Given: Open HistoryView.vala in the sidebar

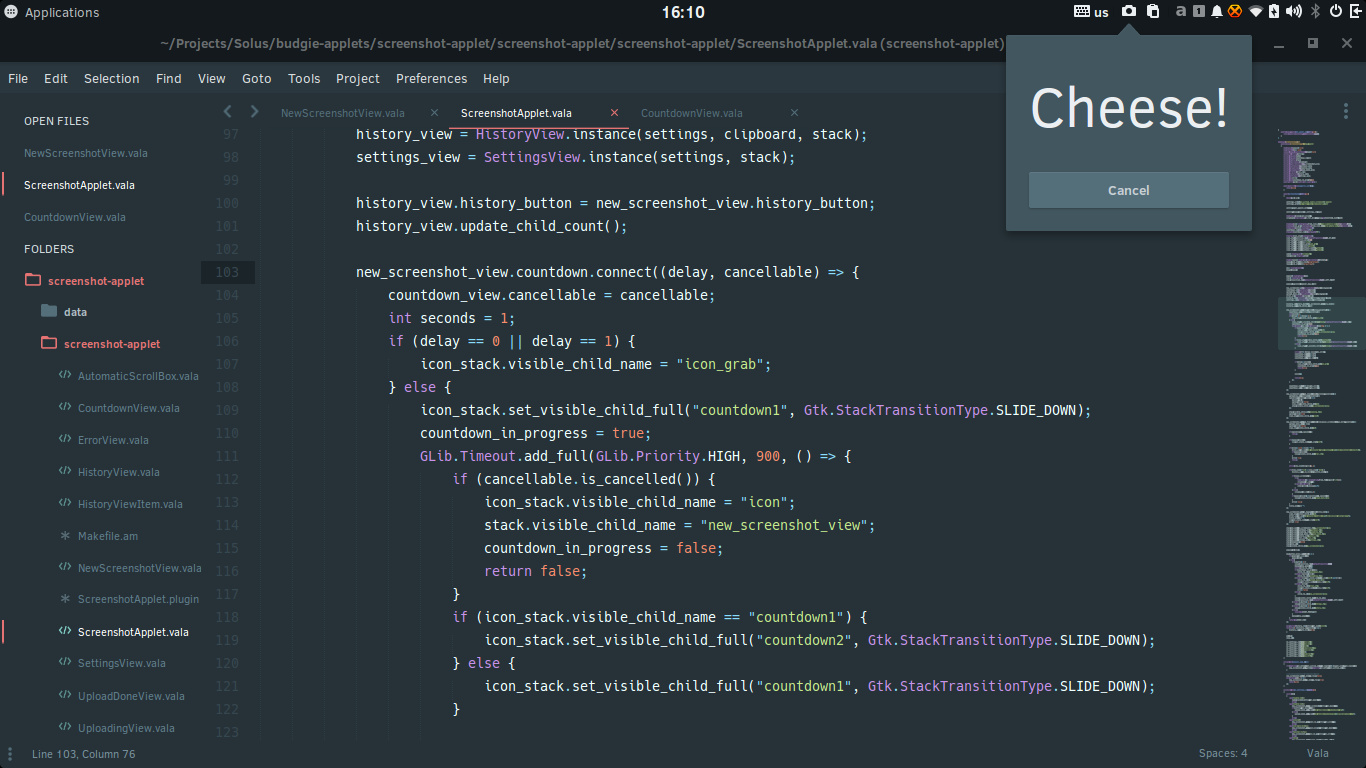Looking at the screenshot, I should click(118, 472).
